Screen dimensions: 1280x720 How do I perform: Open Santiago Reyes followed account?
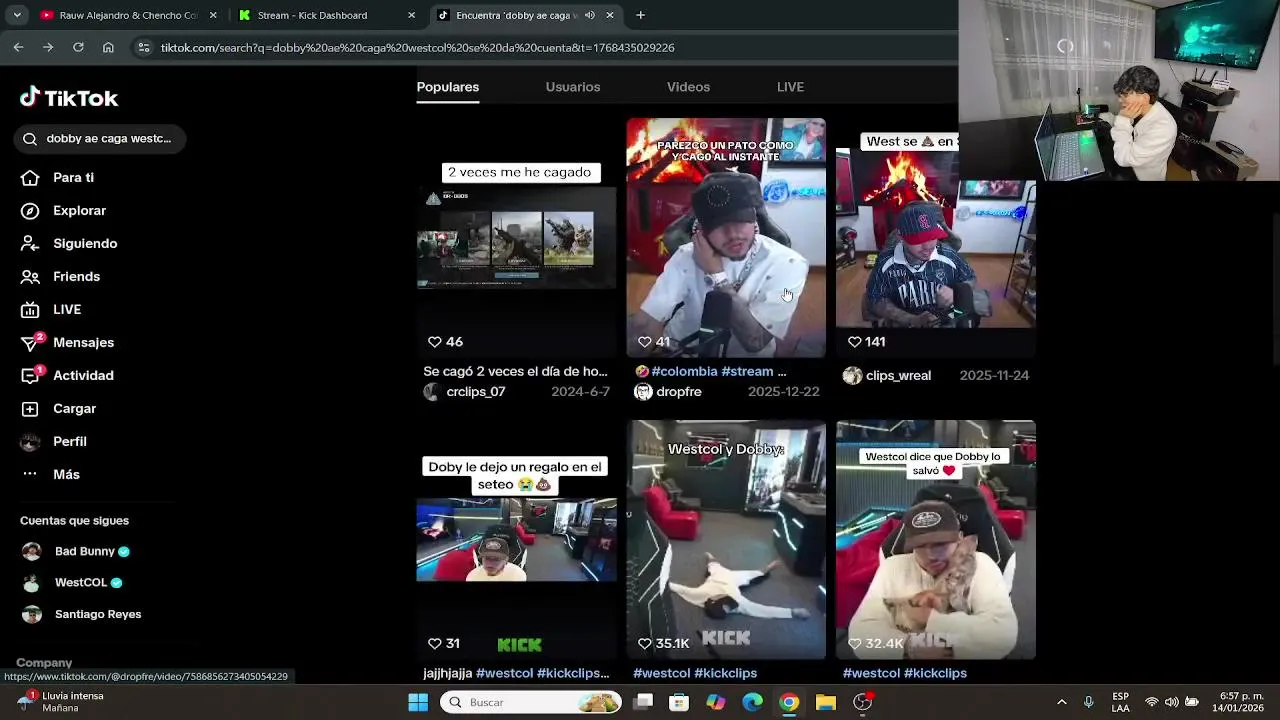(x=82, y=614)
